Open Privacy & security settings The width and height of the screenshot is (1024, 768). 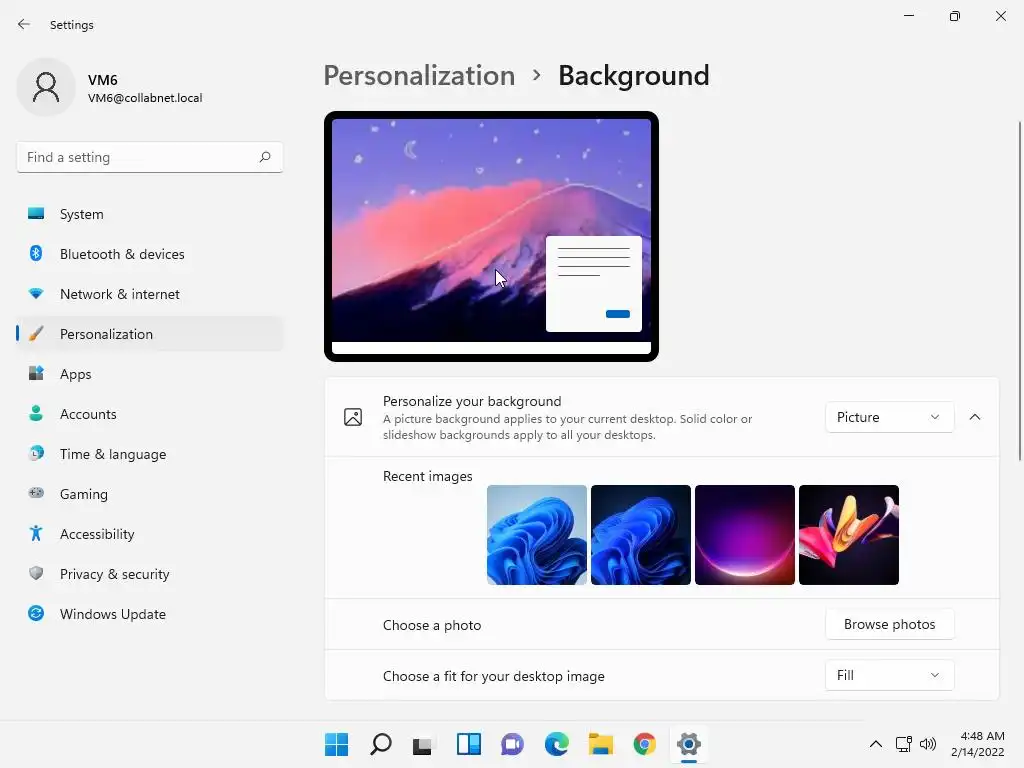click(x=150, y=574)
